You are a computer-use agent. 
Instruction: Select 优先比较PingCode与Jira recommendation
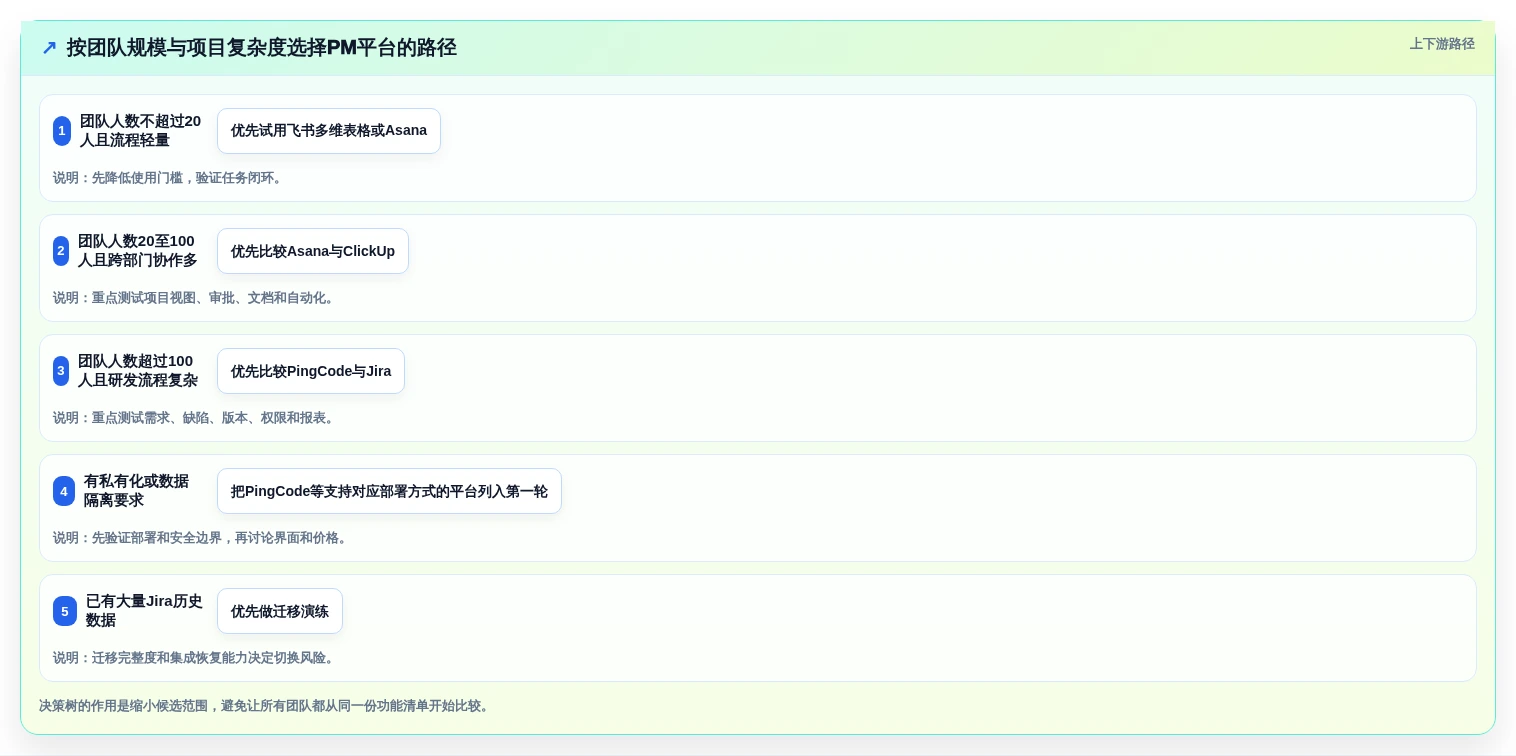point(311,371)
